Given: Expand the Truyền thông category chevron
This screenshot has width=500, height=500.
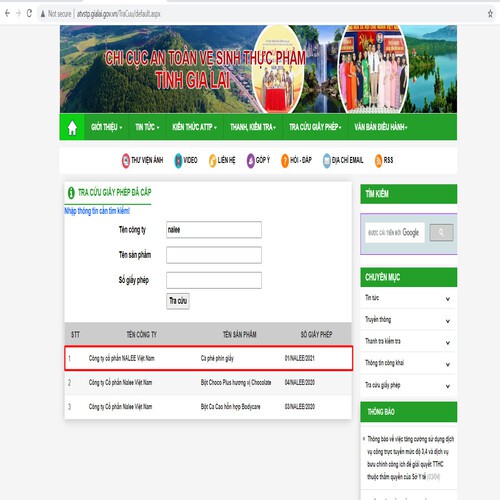Looking at the screenshot, I should coord(448,321).
